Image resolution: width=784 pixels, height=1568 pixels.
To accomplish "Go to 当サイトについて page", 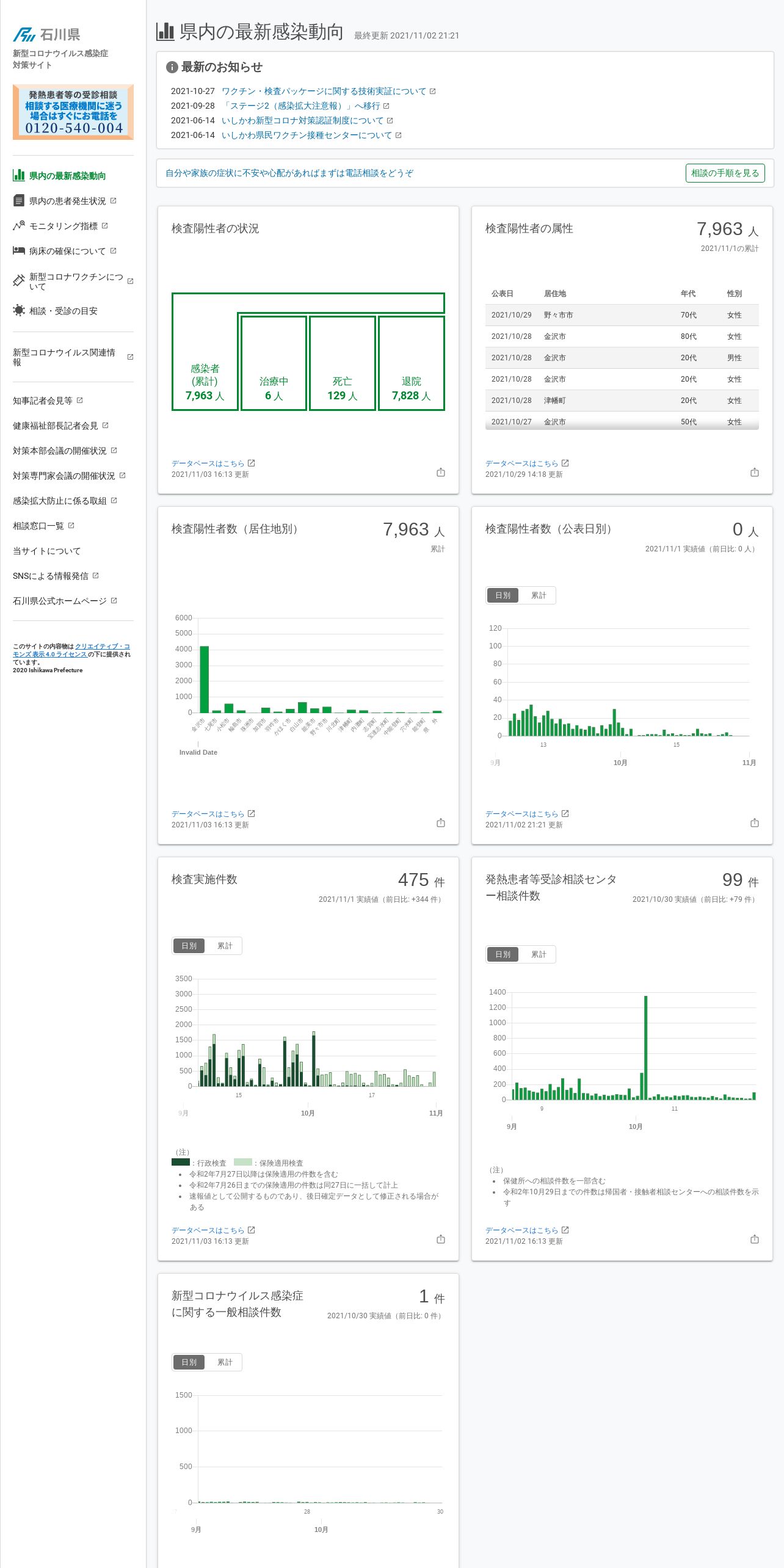I will pyautogui.click(x=46, y=551).
